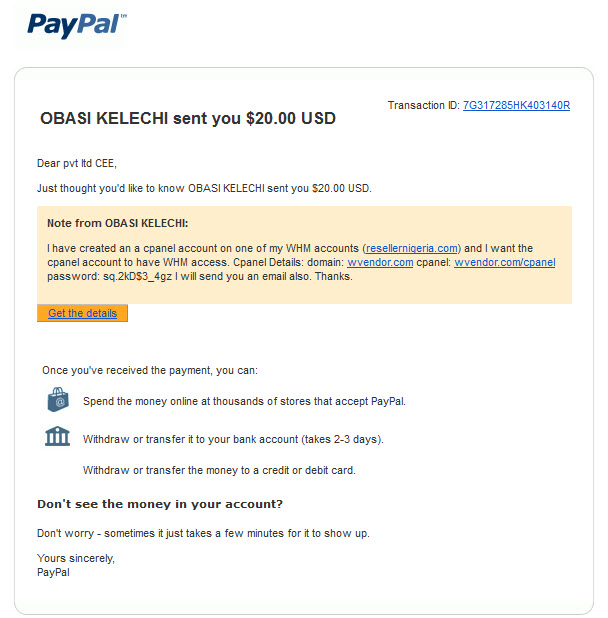The width and height of the screenshot is (608, 618).
Task: Click Don't see the money heading
Action: tap(160, 504)
